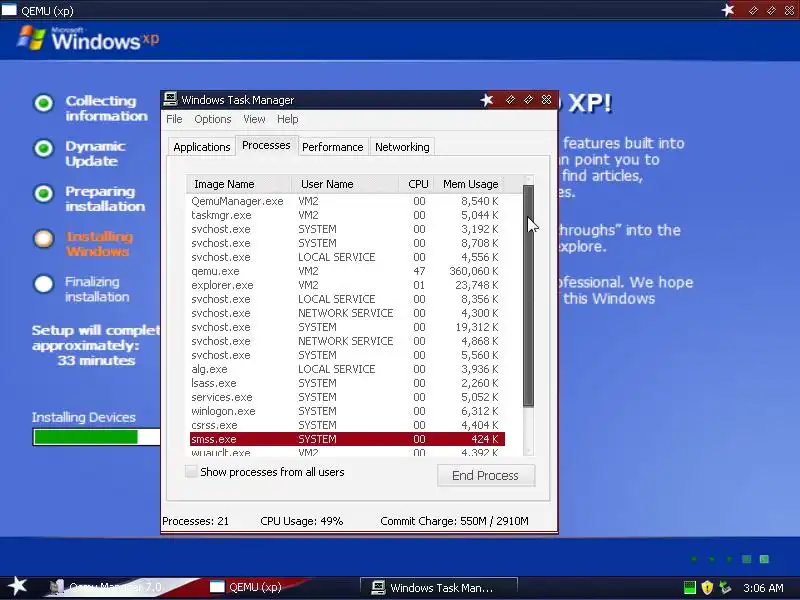Screen dimensions: 800x600
Task: Open the Help menu
Action: pyautogui.click(x=288, y=119)
